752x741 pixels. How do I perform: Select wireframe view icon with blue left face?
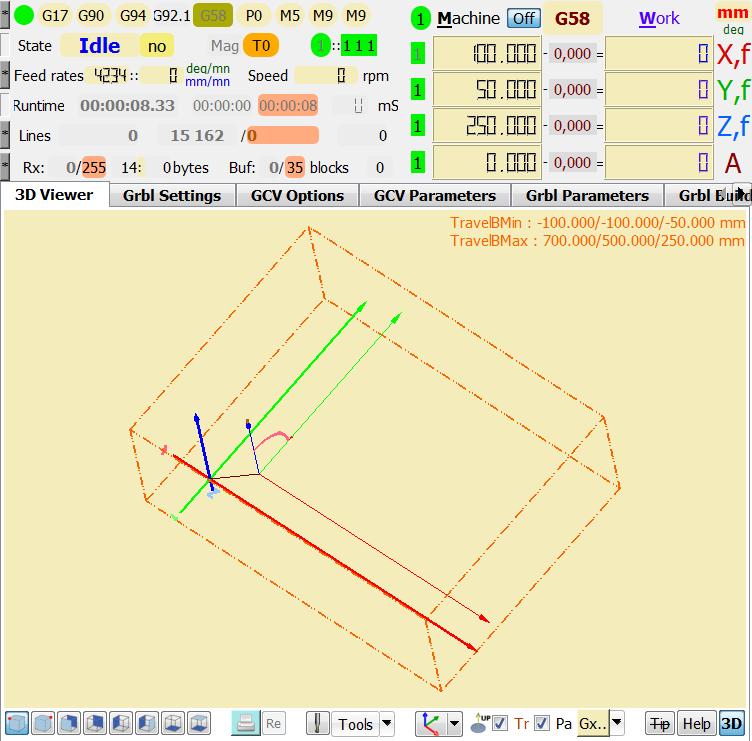(121, 723)
